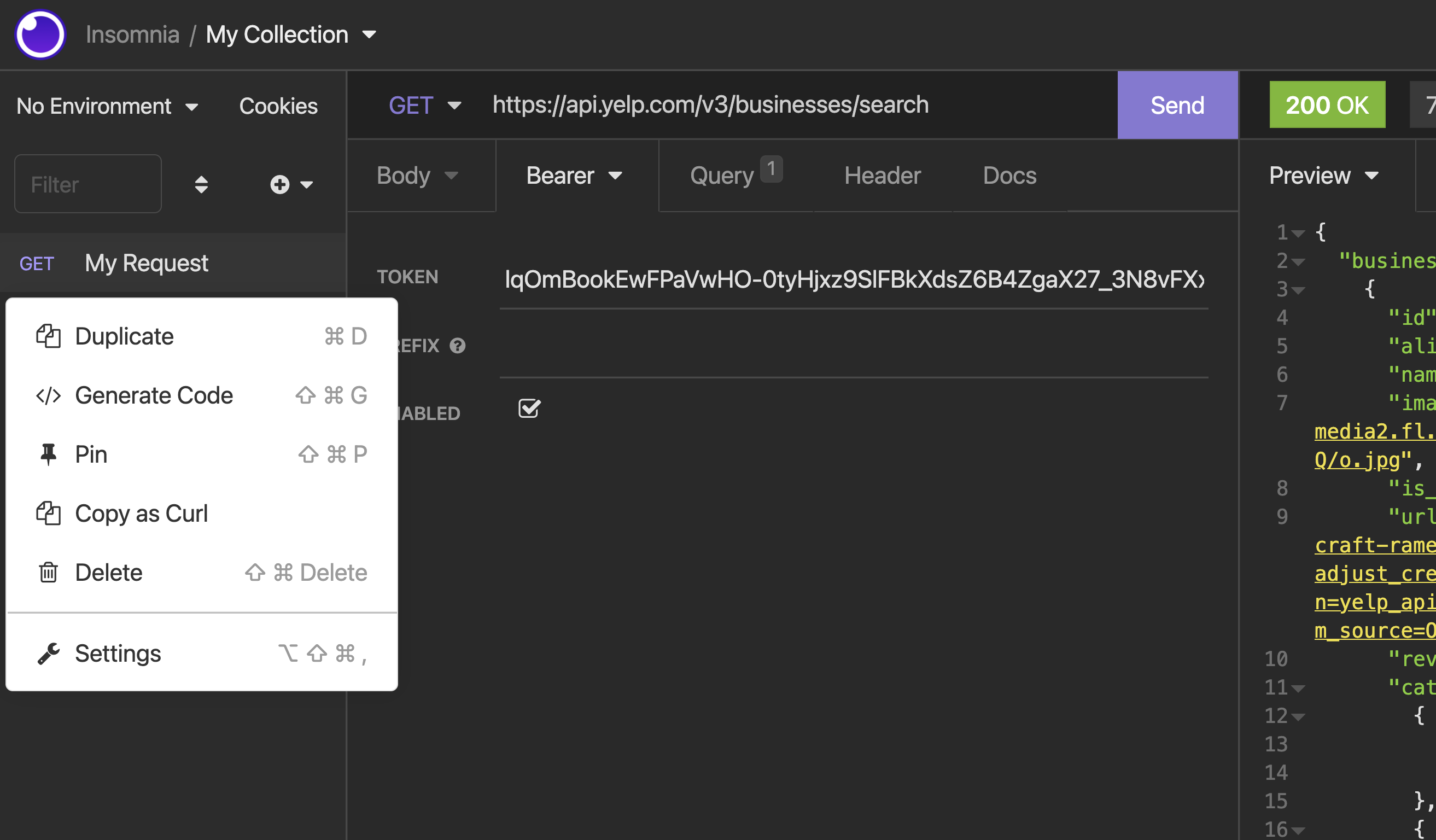Image resolution: width=1436 pixels, height=840 pixels.
Task: Collapse JSON line 16 fold arrow
Action: coord(1298,831)
